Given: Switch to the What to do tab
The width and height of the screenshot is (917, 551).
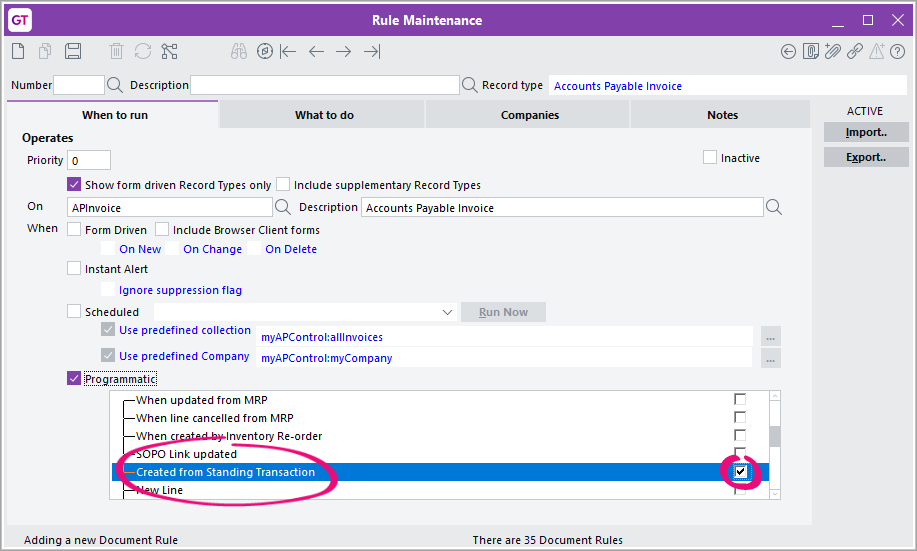Looking at the screenshot, I should [x=324, y=115].
